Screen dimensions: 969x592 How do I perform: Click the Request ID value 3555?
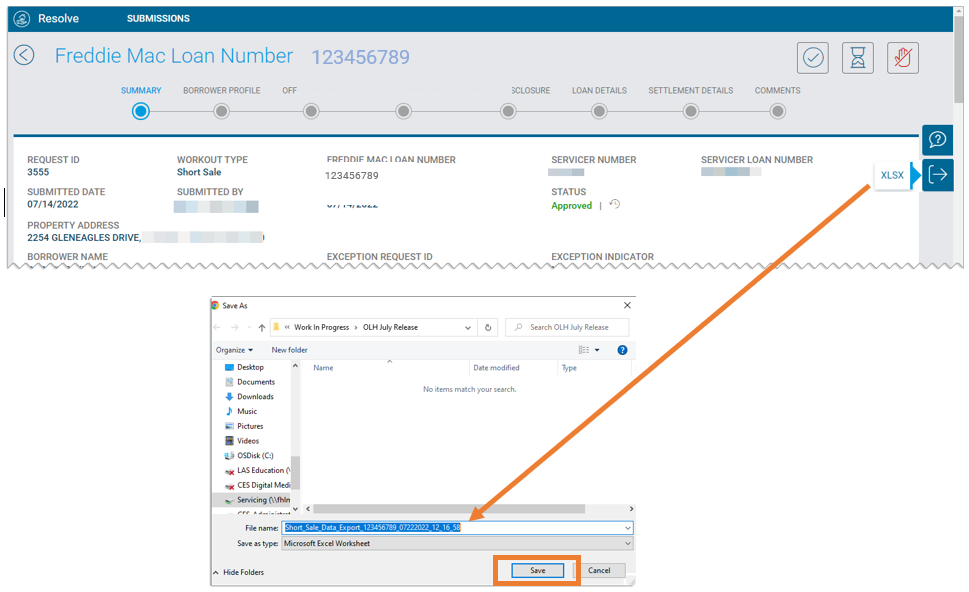[38, 172]
